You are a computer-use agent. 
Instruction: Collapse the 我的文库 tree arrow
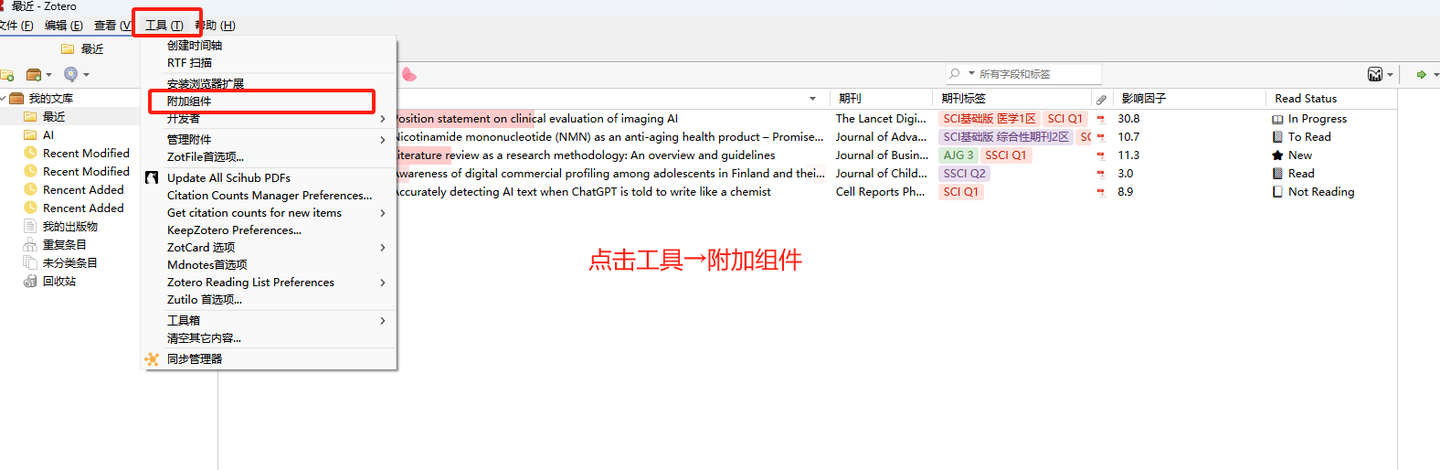(x=4, y=98)
